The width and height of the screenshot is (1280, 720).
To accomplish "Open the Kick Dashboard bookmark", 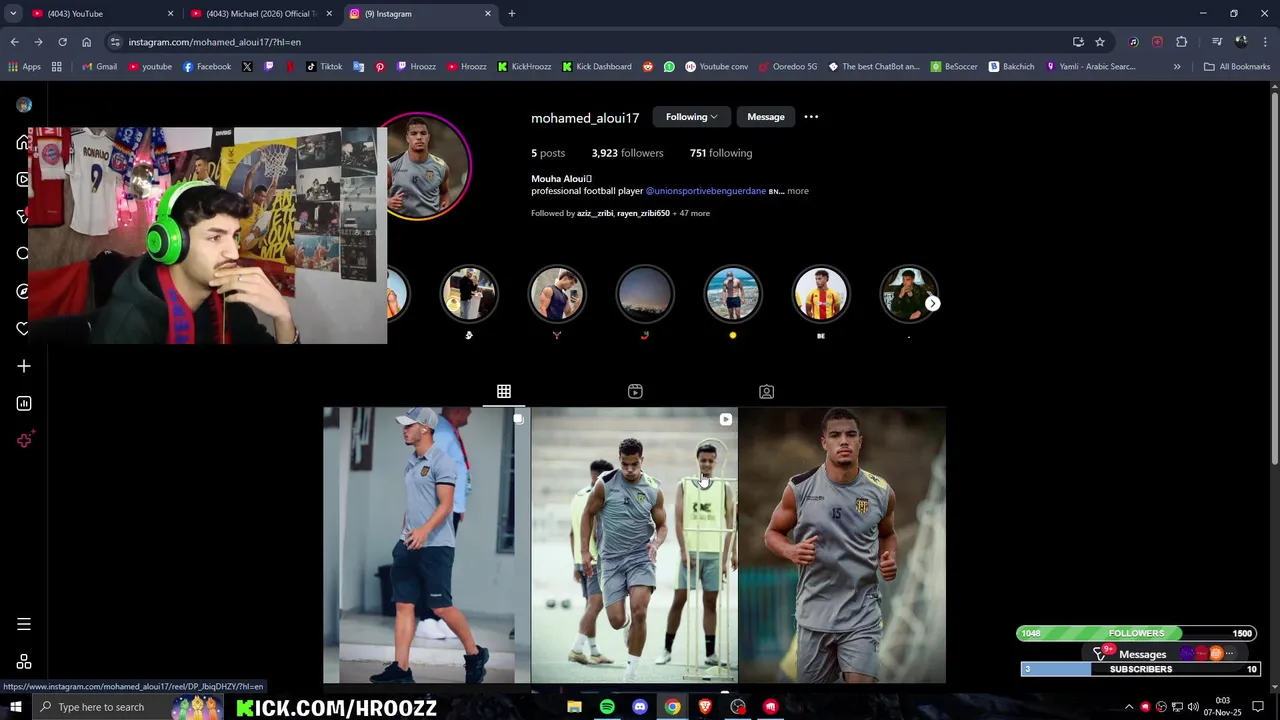I will (597, 67).
